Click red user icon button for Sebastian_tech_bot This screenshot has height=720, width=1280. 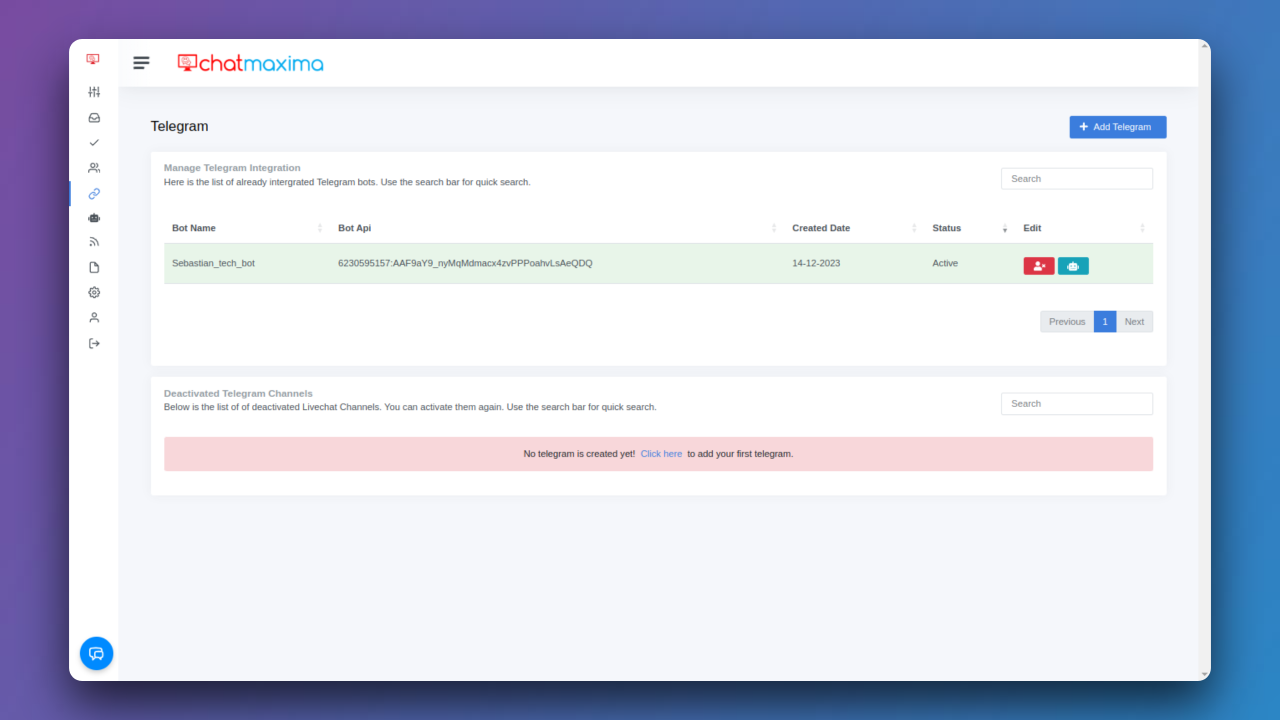coord(1039,266)
